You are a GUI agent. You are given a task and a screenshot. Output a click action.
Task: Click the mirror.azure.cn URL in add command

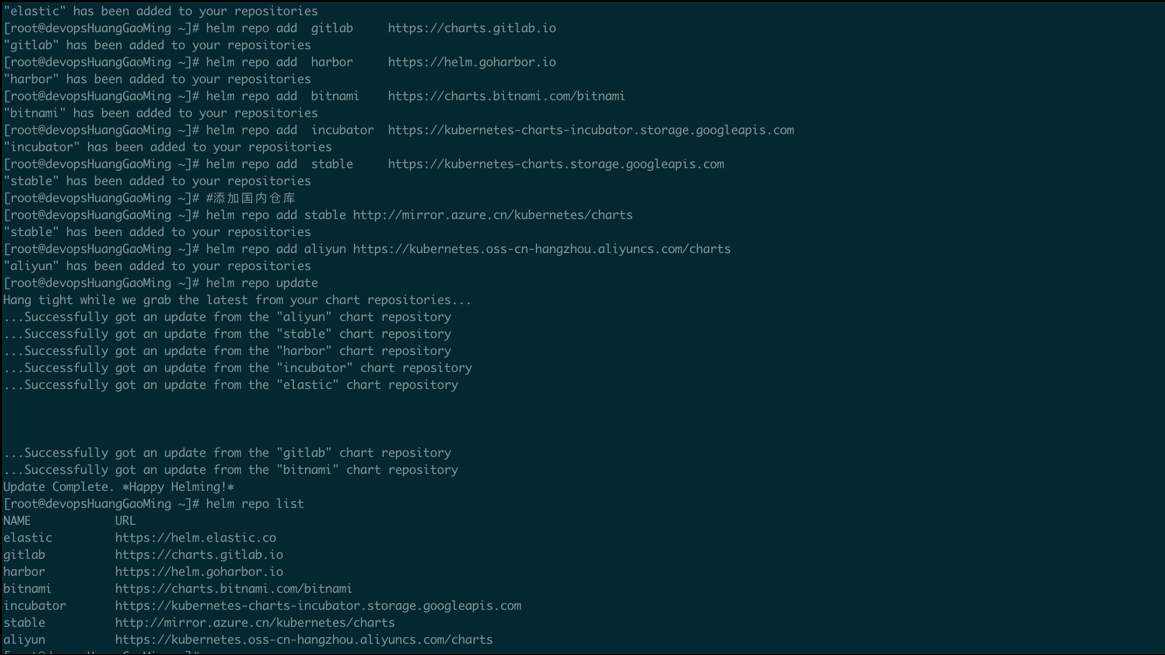(493, 215)
